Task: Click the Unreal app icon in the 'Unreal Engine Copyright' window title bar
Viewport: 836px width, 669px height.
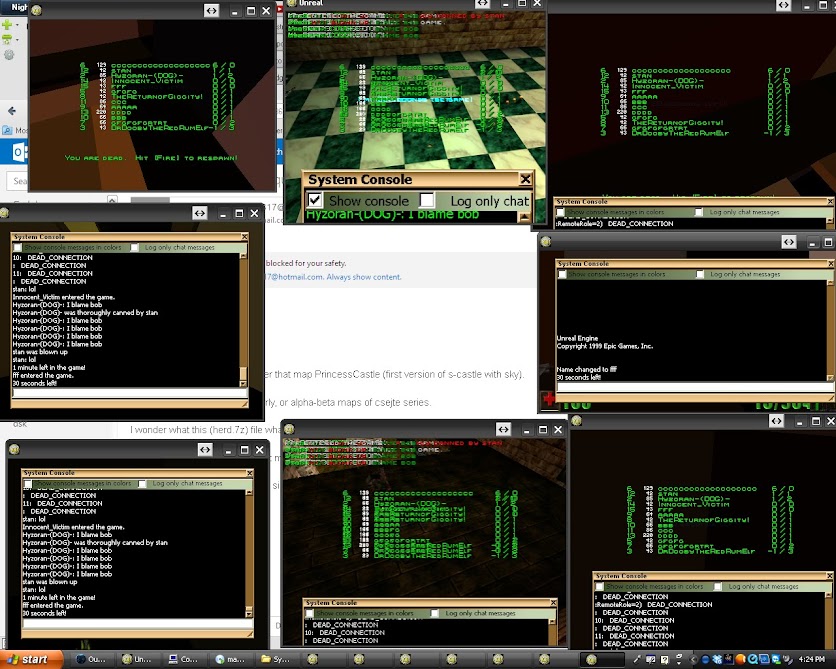Action: 545,241
